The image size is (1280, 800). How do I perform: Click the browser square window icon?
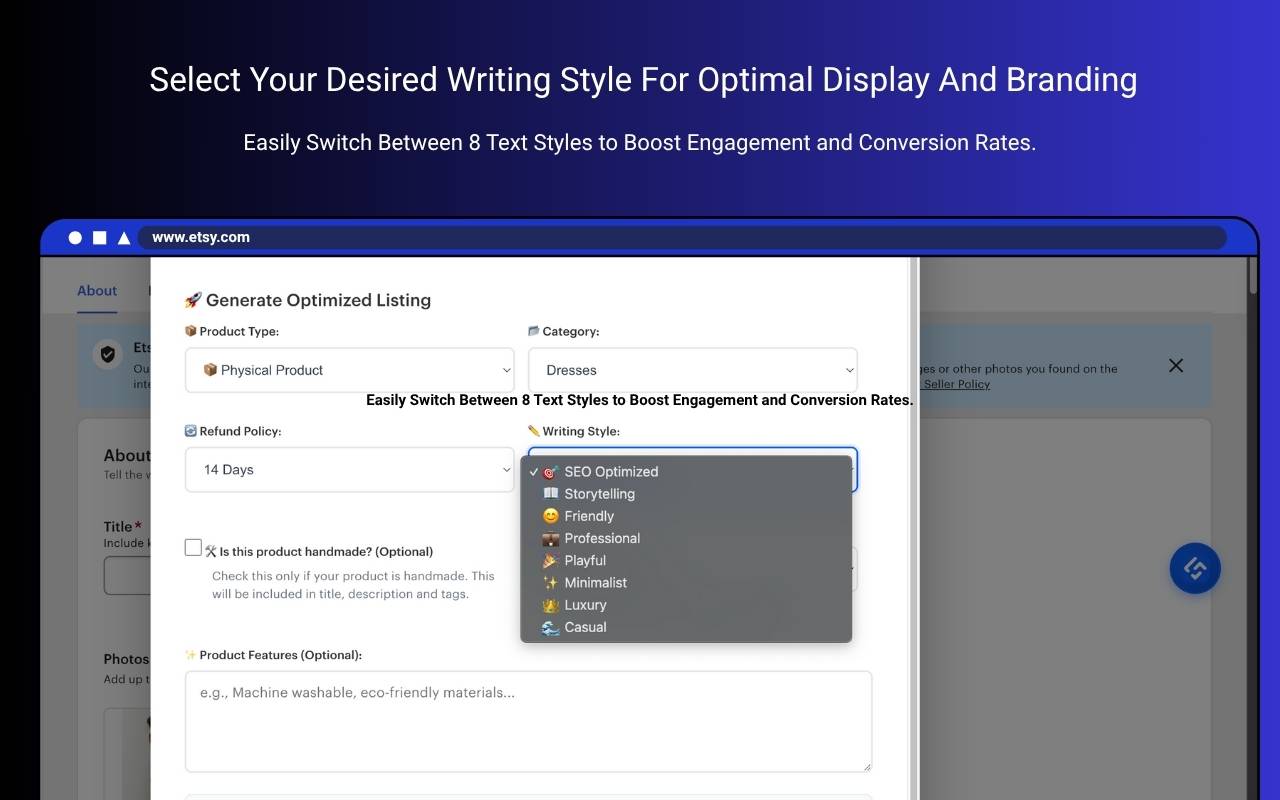coord(100,237)
